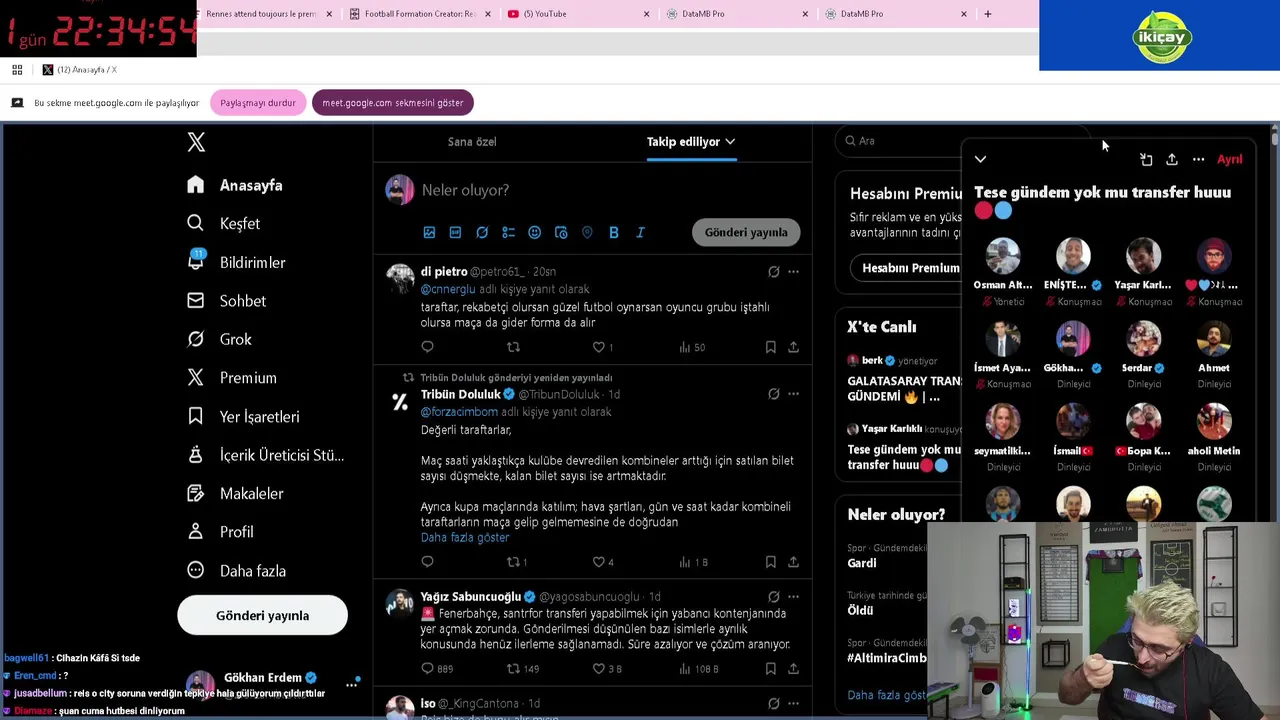The height and width of the screenshot is (720, 1280).
Task: Open the @forzacimbom mention link
Action: pos(459,412)
